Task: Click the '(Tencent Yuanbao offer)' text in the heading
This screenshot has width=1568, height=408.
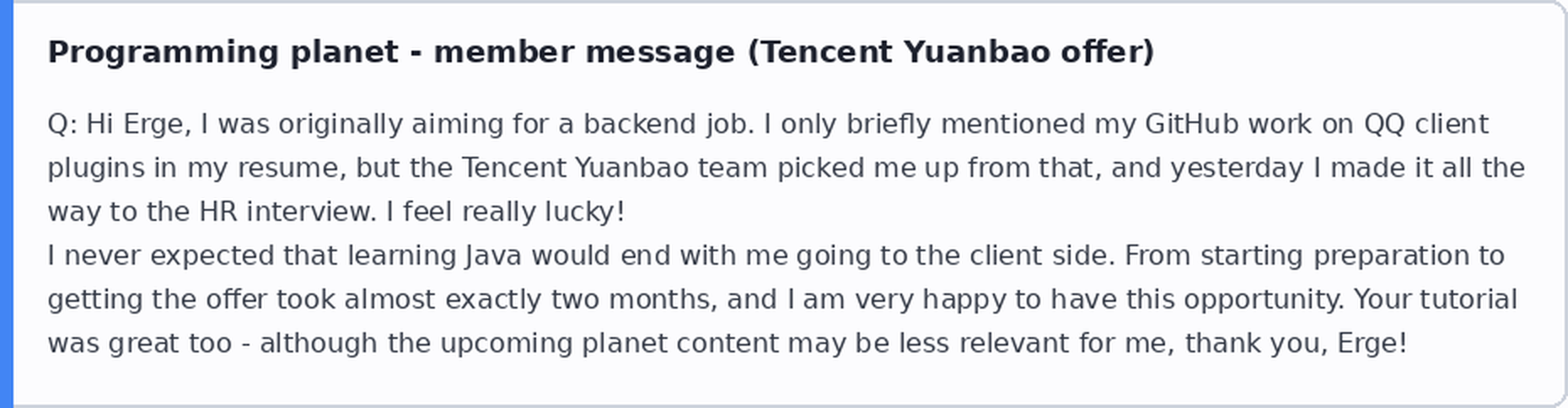Action: click(951, 52)
